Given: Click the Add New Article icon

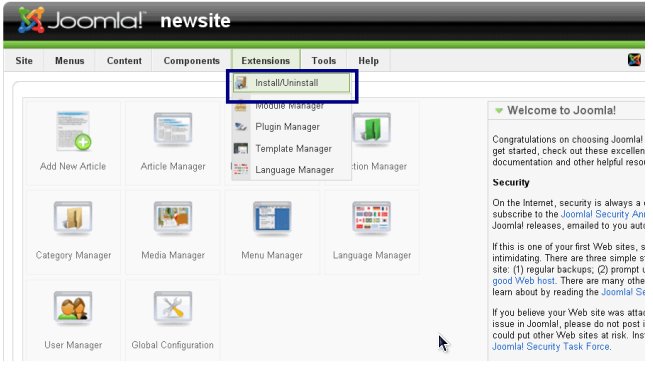Looking at the screenshot, I should [73, 131].
